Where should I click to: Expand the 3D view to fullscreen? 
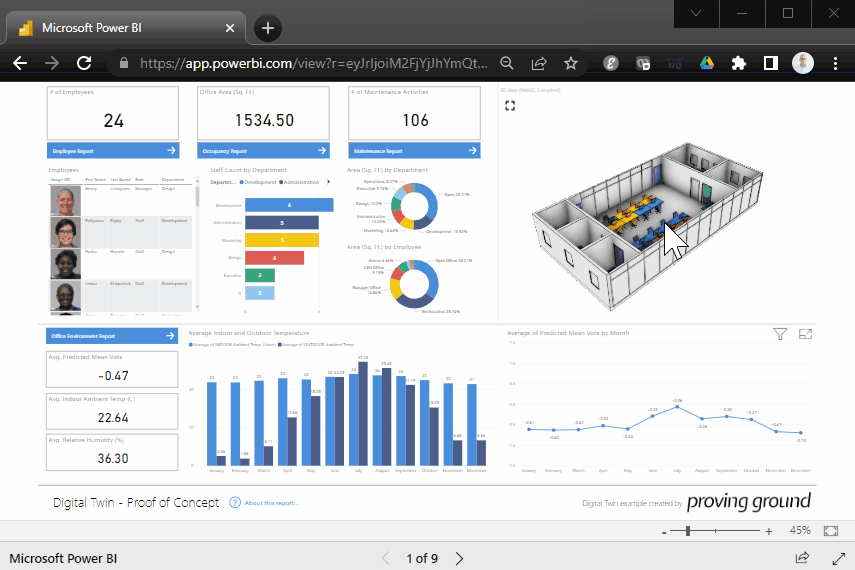pos(510,106)
